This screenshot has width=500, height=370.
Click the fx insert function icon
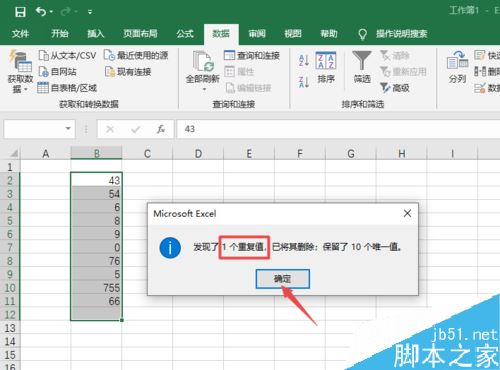tap(161, 129)
